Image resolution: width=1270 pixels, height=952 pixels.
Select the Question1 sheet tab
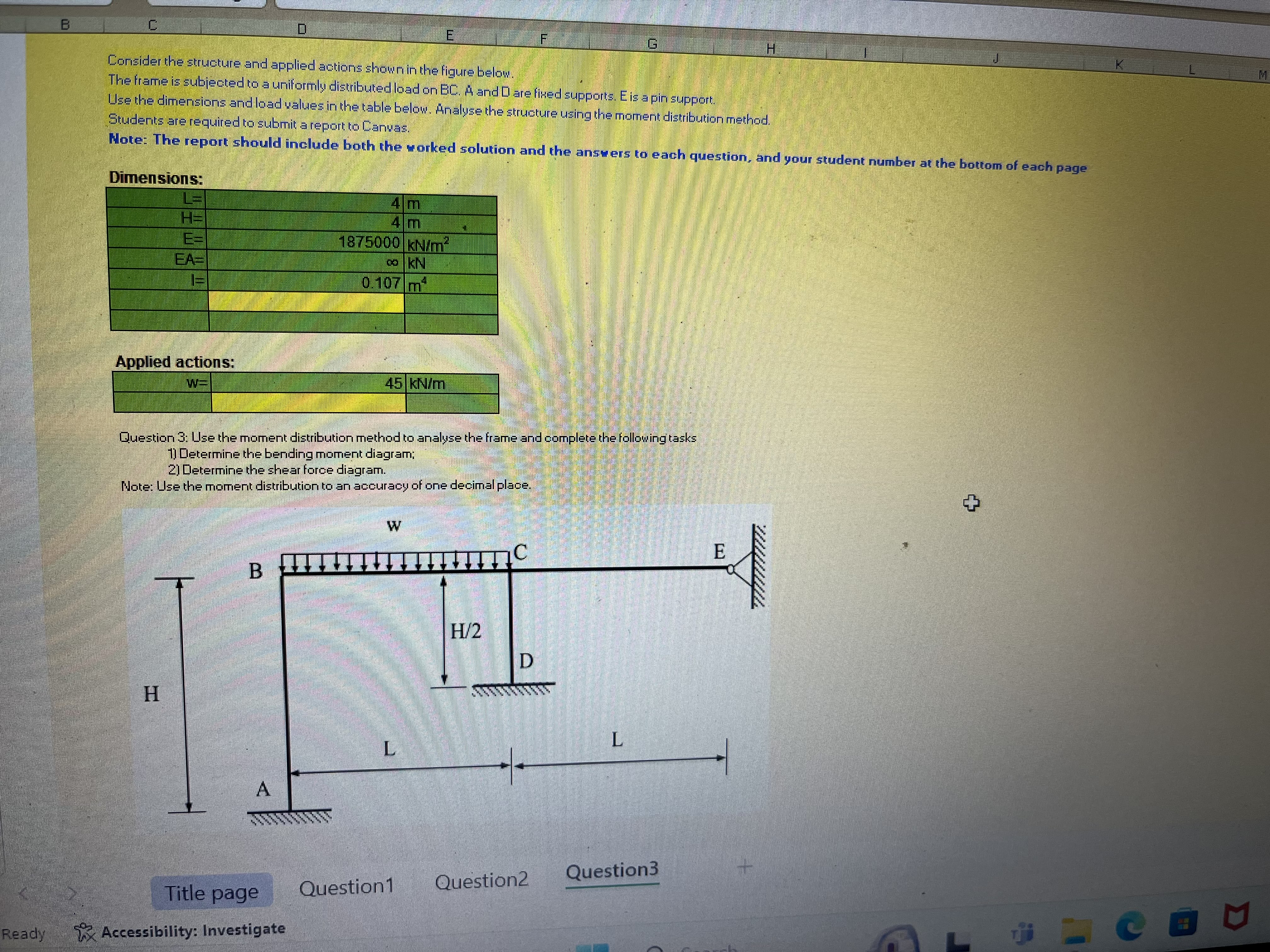click(347, 887)
